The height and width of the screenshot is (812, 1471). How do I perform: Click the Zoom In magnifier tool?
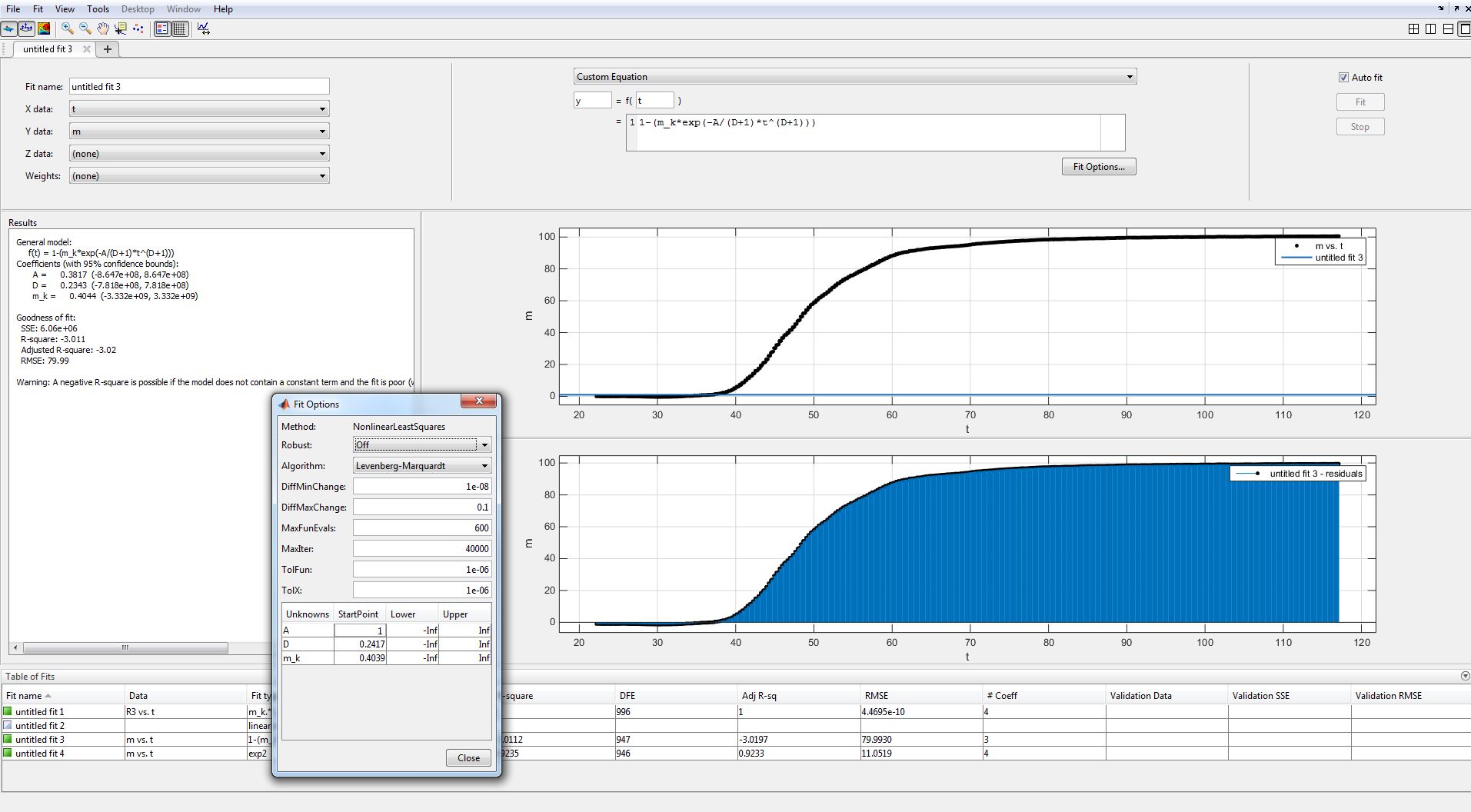(68, 28)
